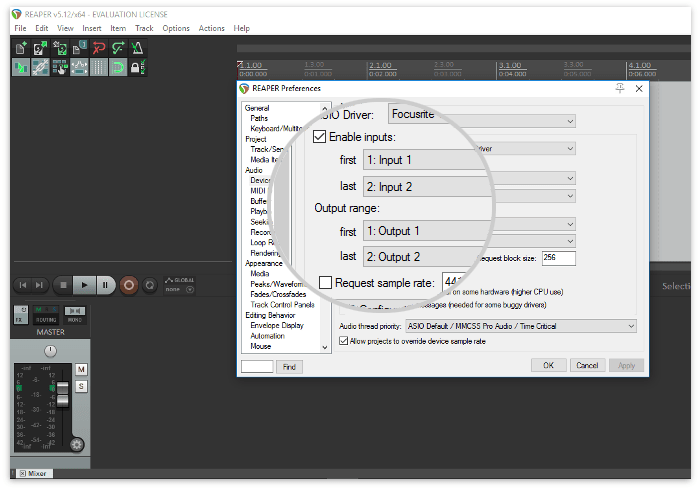Click the Play transport button

click(84, 285)
